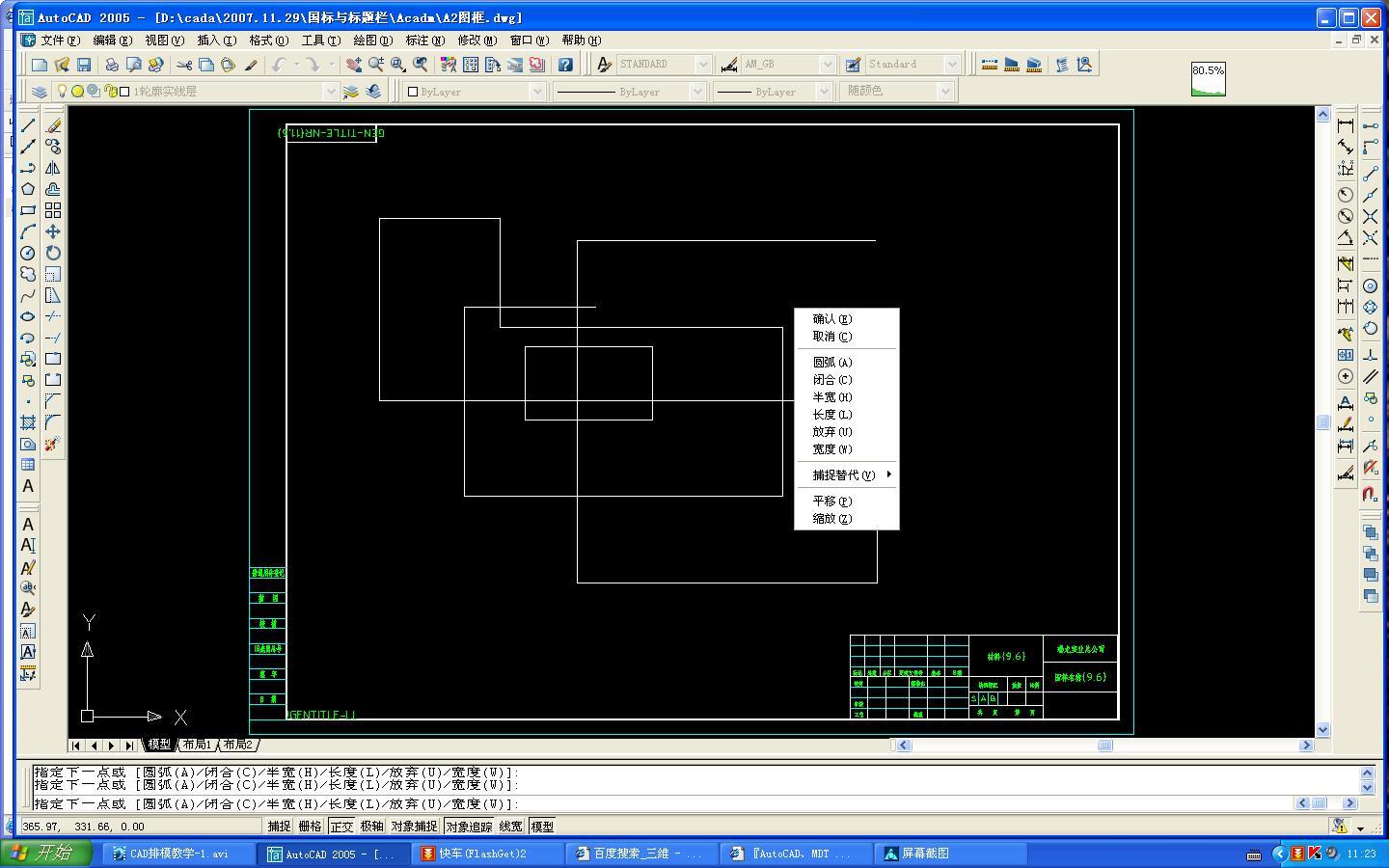Toggle 正交 ortho mode

pos(341,827)
